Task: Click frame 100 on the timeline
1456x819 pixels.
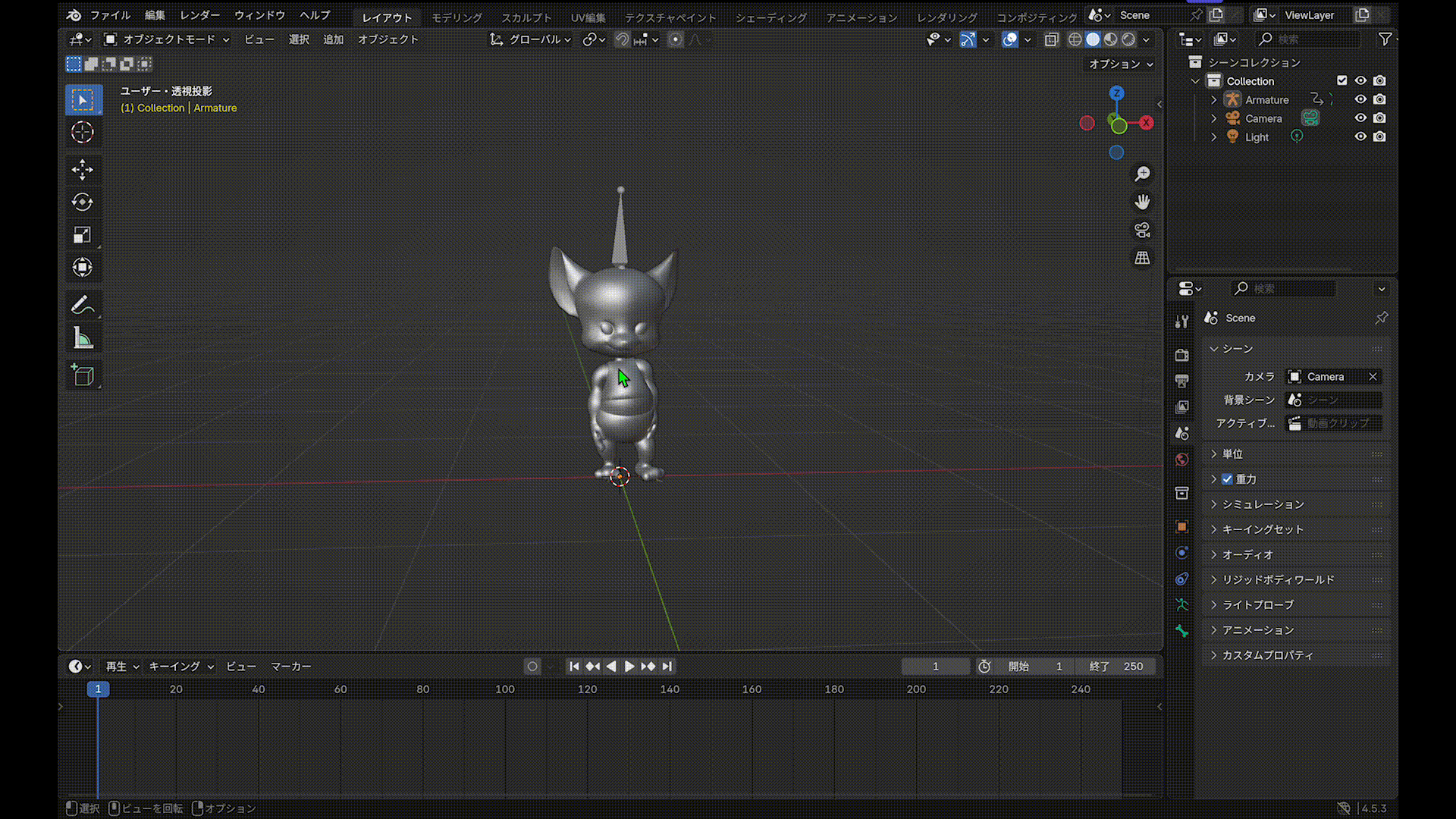Action: (x=505, y=689)
